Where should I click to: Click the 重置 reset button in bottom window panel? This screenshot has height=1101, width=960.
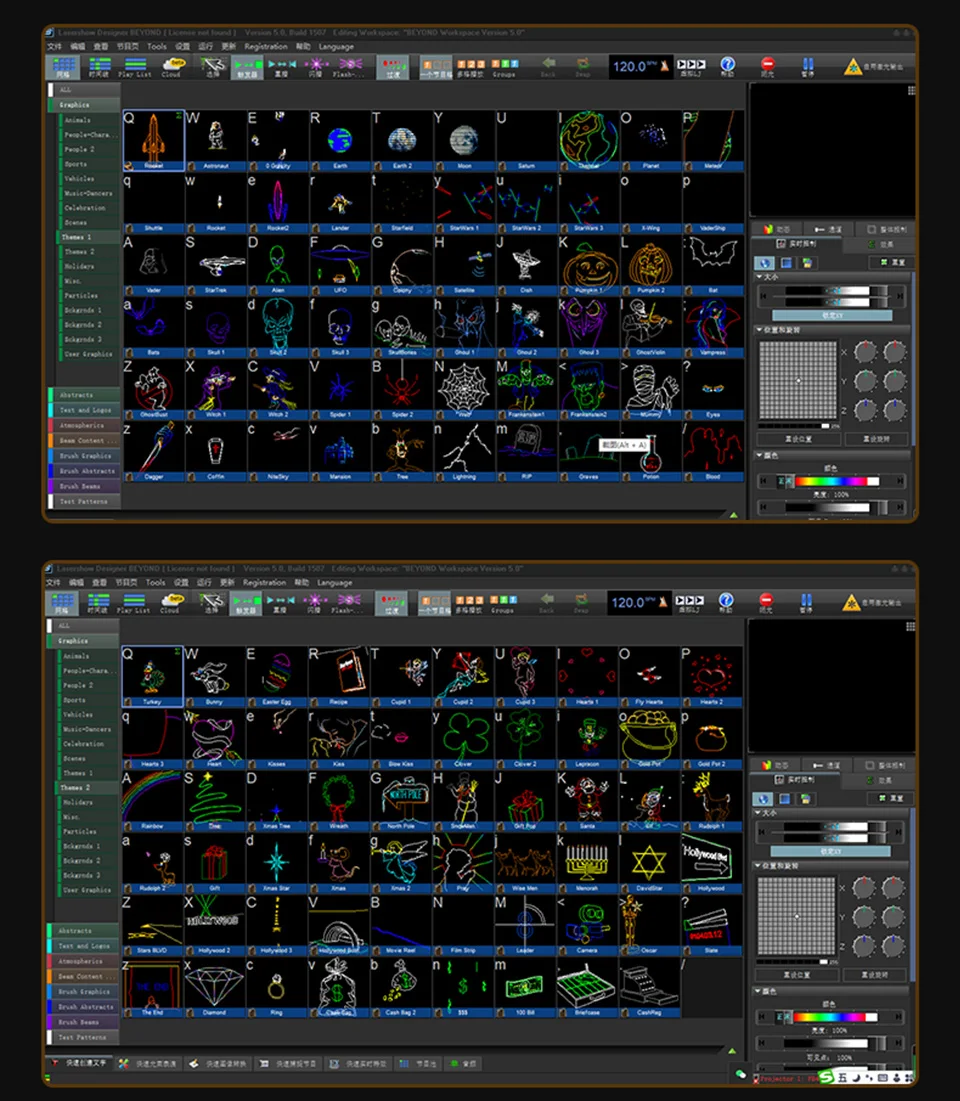[x=890, y=798]
